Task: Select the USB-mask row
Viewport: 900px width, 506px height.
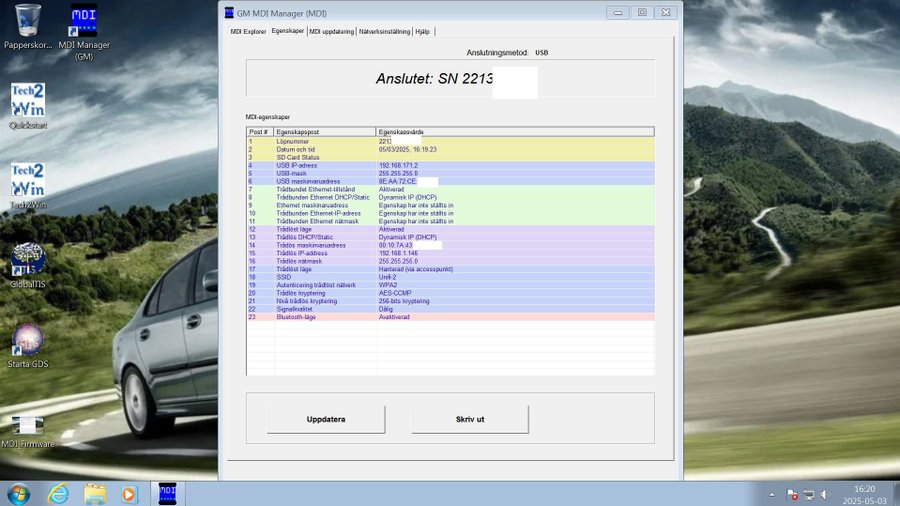Action: (451, 173)
